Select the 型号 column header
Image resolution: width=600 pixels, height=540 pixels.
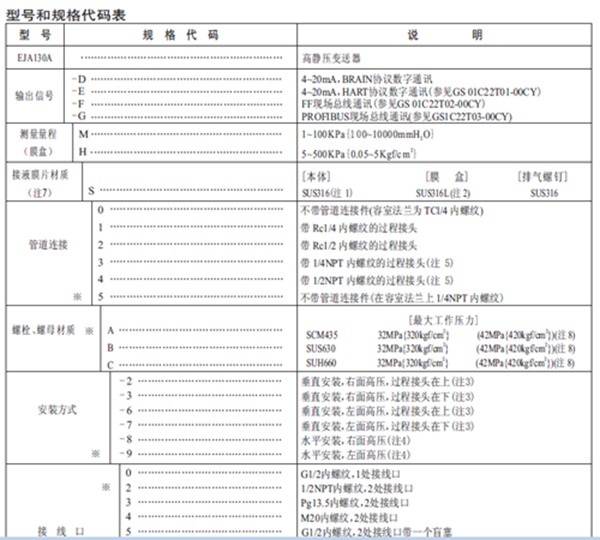tap(35, 35)
